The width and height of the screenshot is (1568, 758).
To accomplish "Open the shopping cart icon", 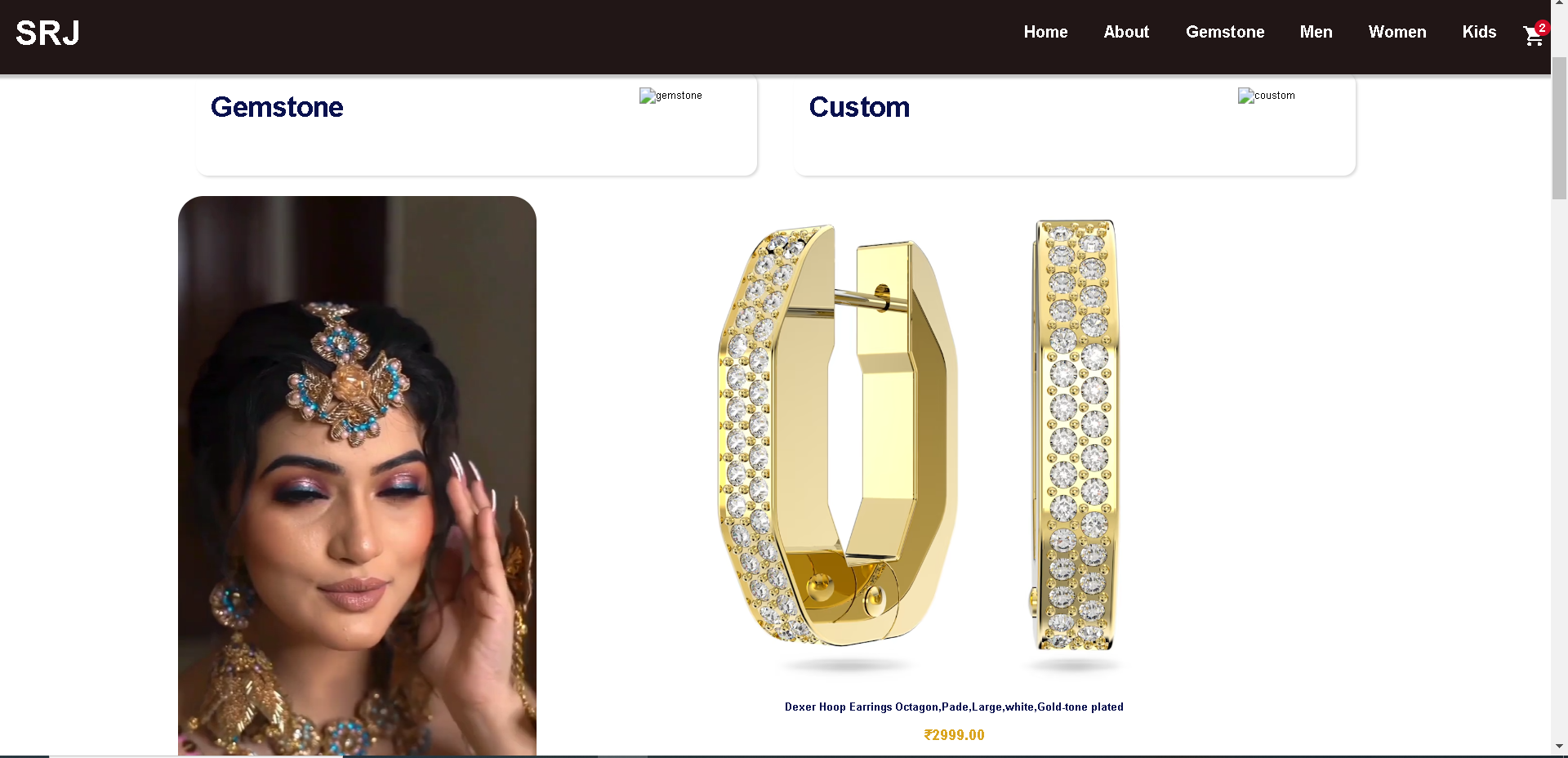I will coord(1533,35).
